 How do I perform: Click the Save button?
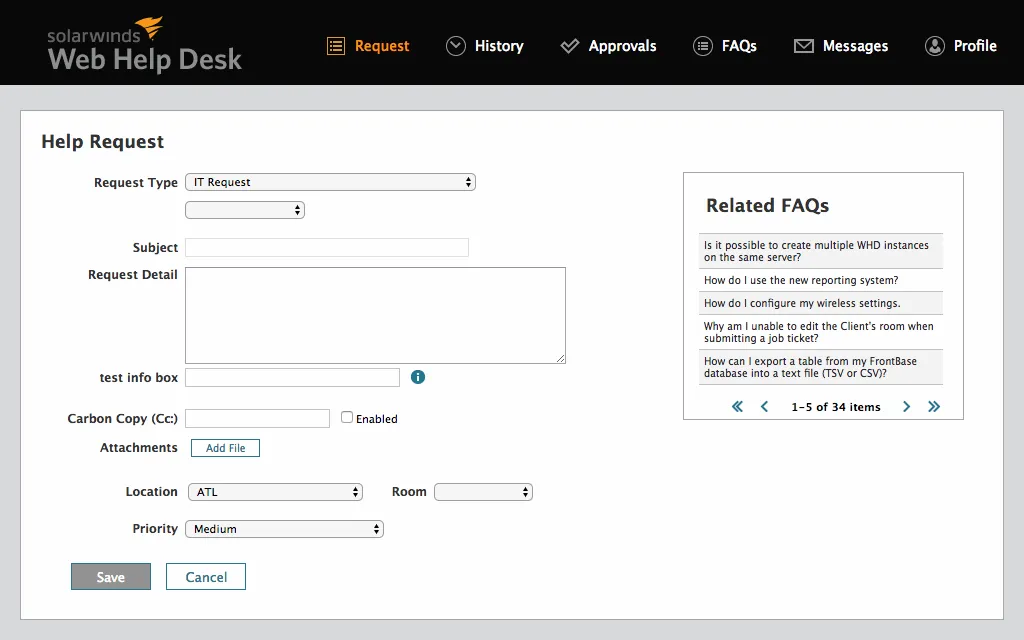pyautogui.click(x=110, y=576)
